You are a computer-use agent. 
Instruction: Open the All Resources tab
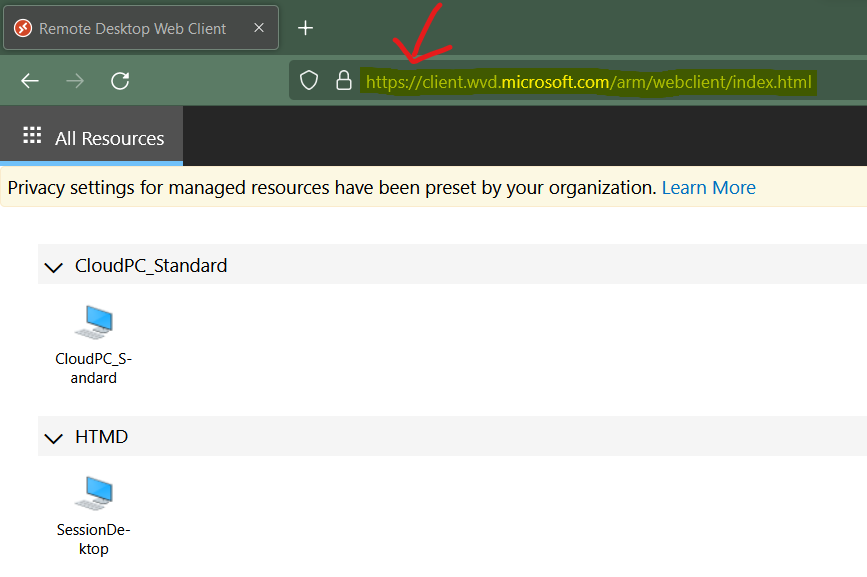click(92, 138)
